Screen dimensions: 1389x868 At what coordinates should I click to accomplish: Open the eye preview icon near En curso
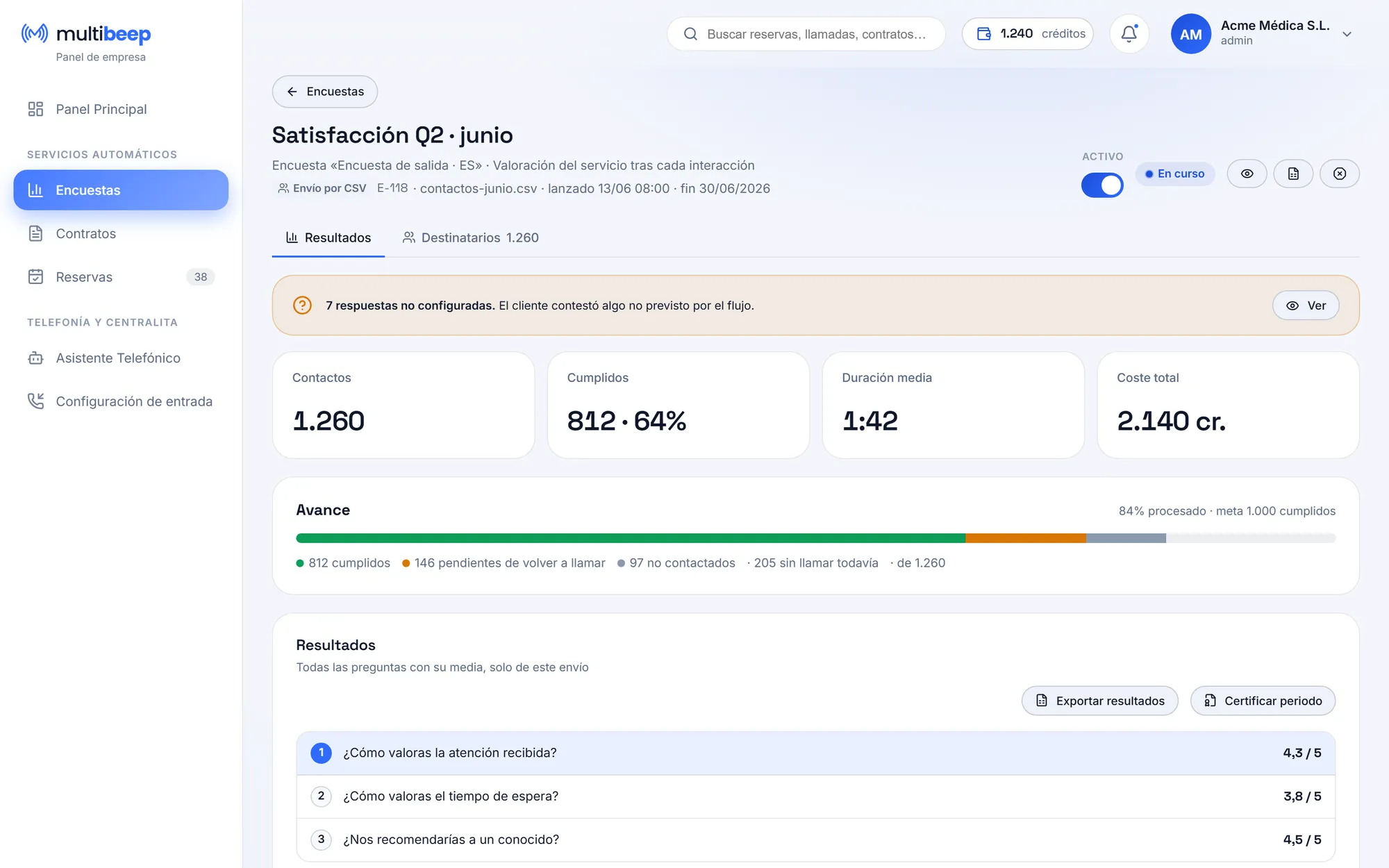(1247, 174)
